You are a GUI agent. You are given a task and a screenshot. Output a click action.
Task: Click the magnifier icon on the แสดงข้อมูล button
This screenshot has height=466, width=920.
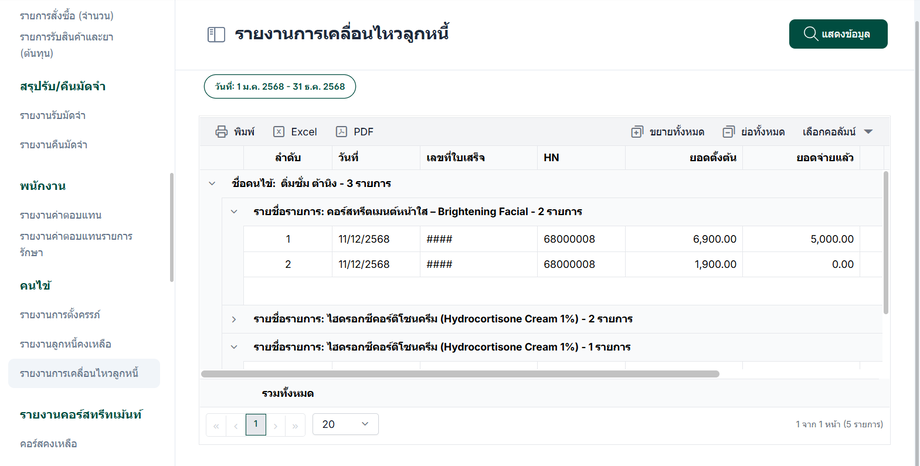click(808, 35)
